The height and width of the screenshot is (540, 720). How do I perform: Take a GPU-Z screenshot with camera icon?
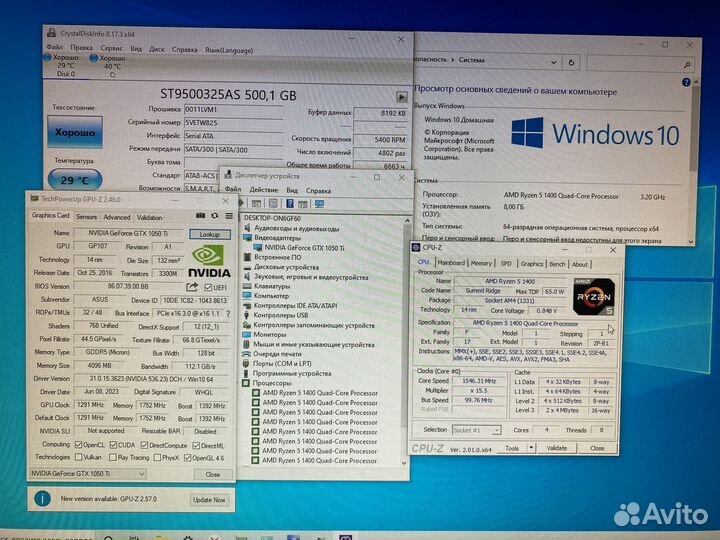point(201,215)
